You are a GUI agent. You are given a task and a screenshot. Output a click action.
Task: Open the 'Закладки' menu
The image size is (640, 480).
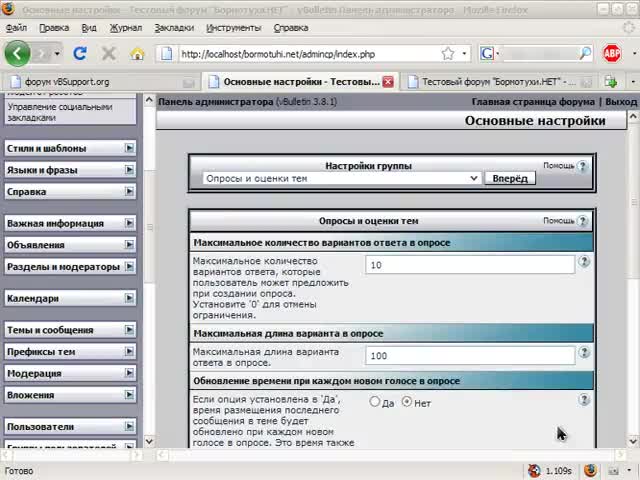[x=174, y=28]
